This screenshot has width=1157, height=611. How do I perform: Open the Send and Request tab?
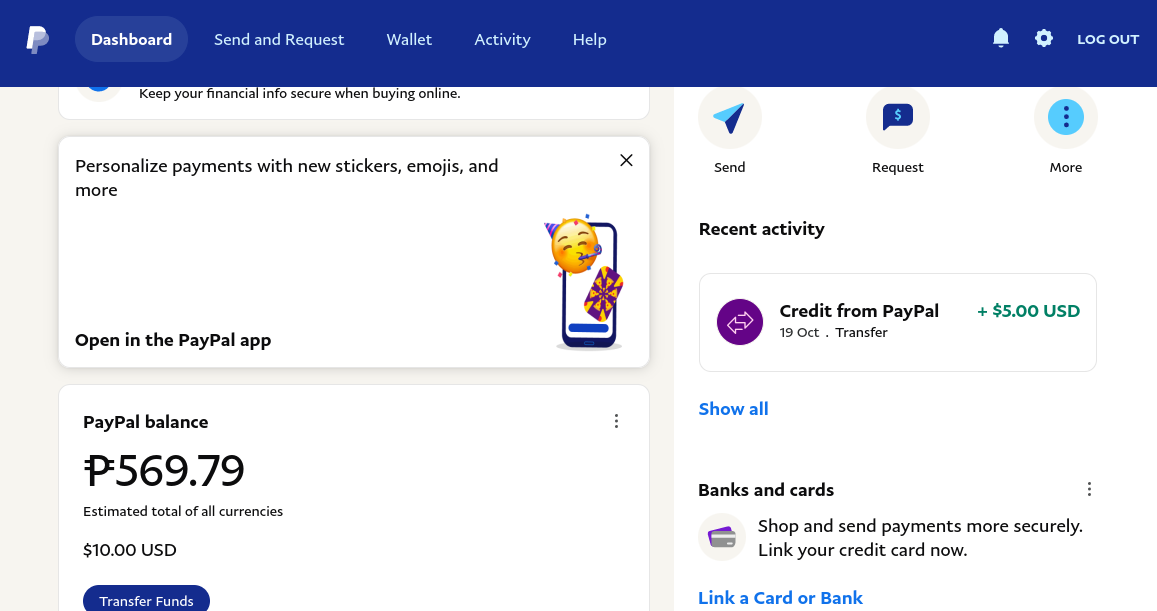coord(279,39)
